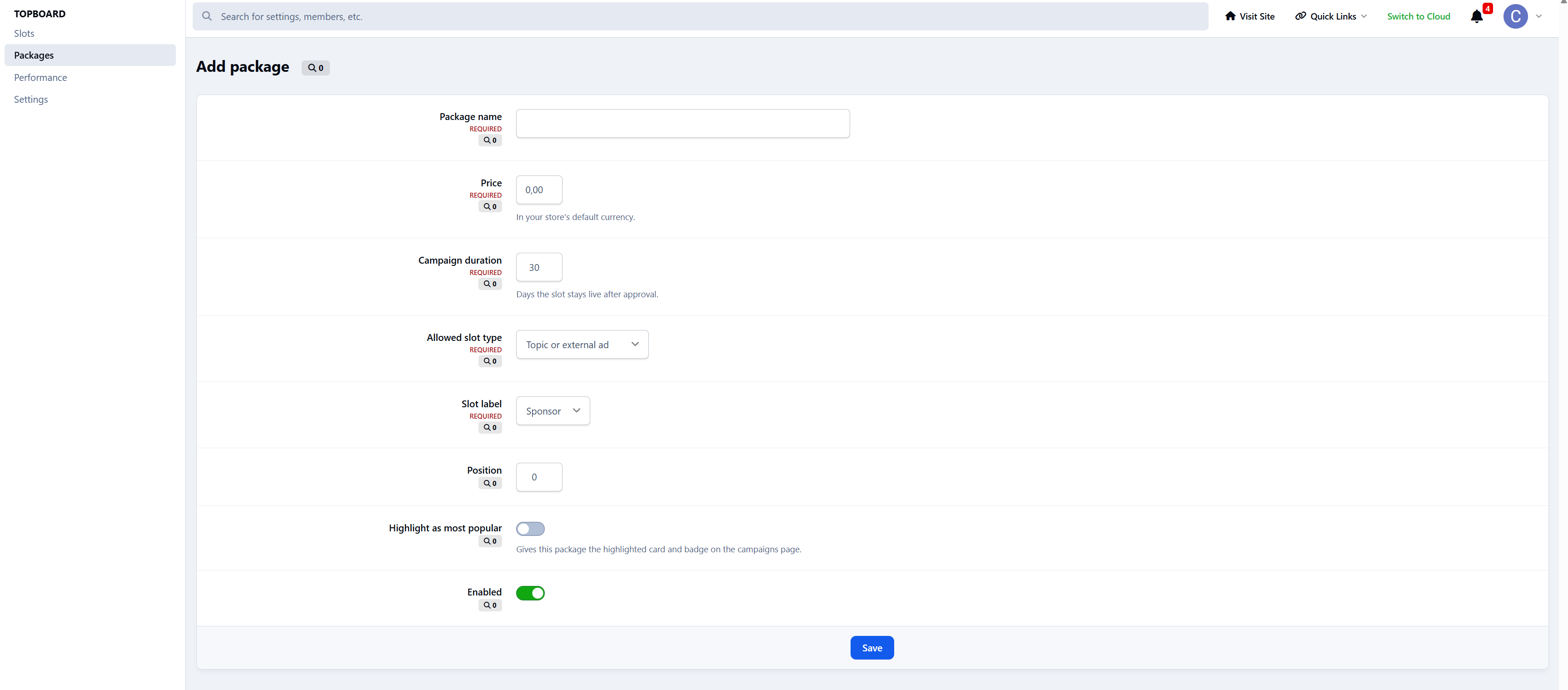
Task: Click the Package name label
Action: pos(471,116)
